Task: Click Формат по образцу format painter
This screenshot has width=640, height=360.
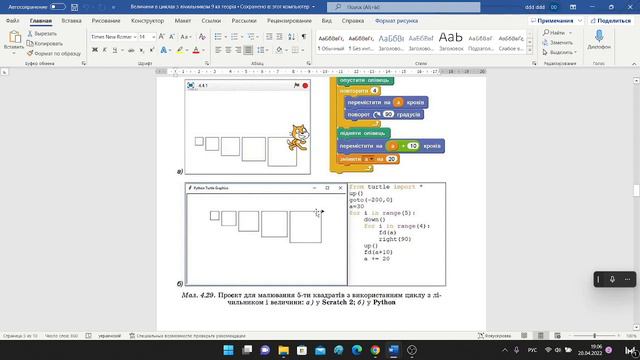Action: (x=54, y=53)
